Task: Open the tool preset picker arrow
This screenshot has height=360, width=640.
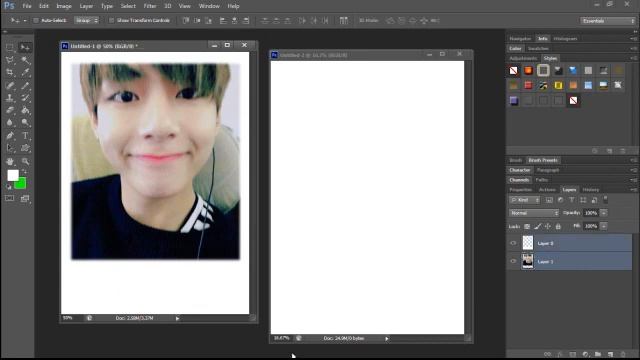Action: click(24, 20)
